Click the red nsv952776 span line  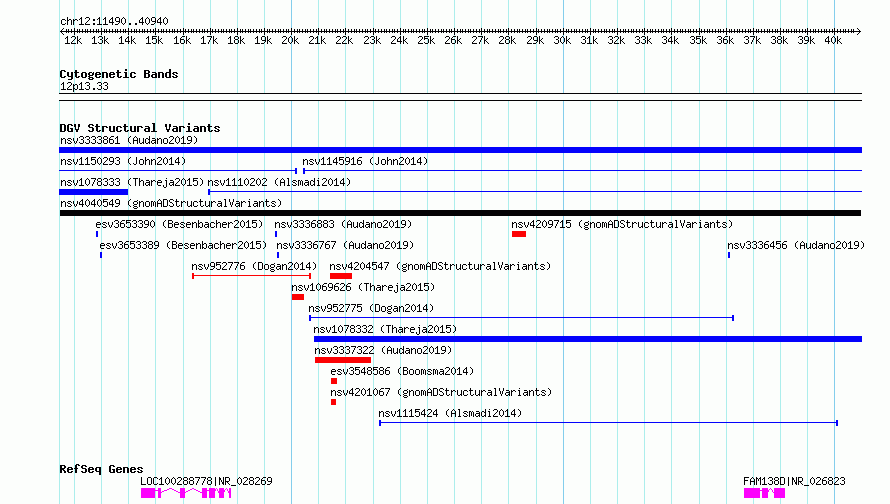[x=251, y=276]
